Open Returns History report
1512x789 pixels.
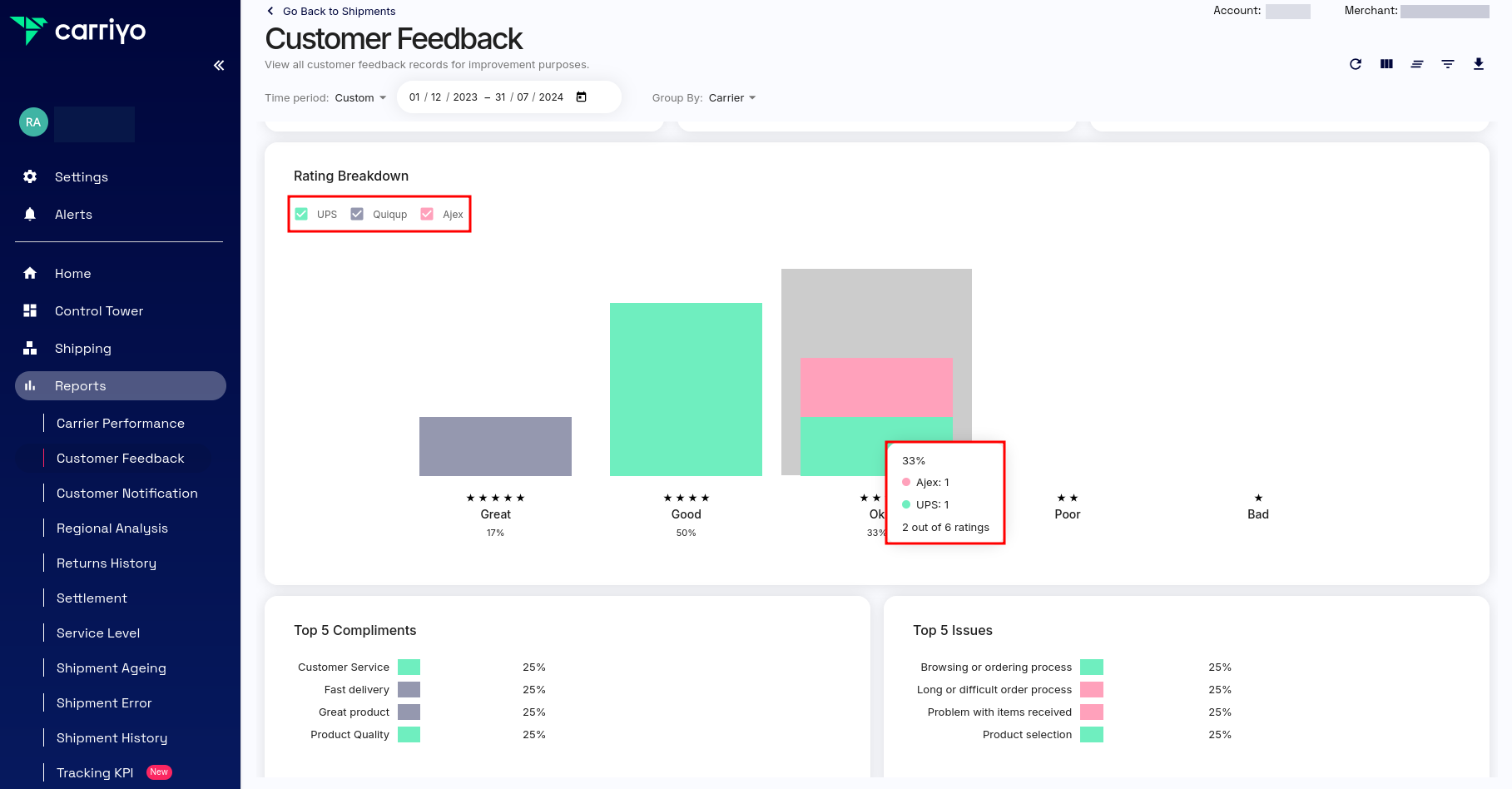(x=107, y=563)
